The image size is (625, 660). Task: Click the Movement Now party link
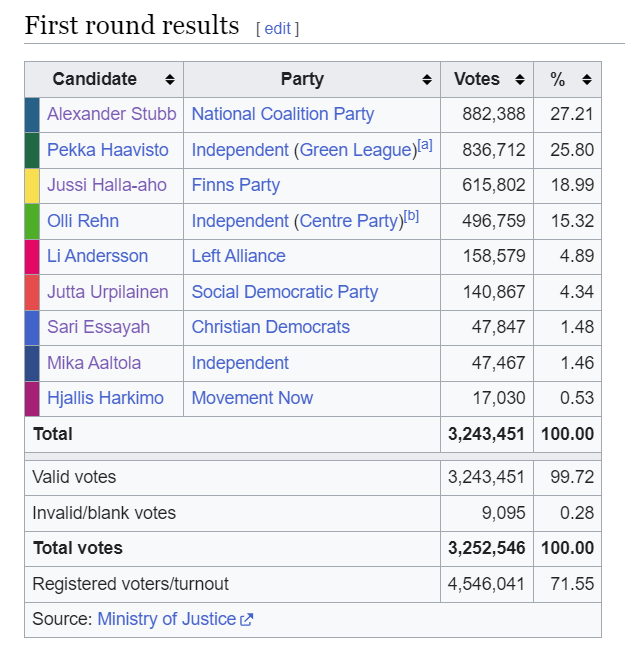[252, 398]
